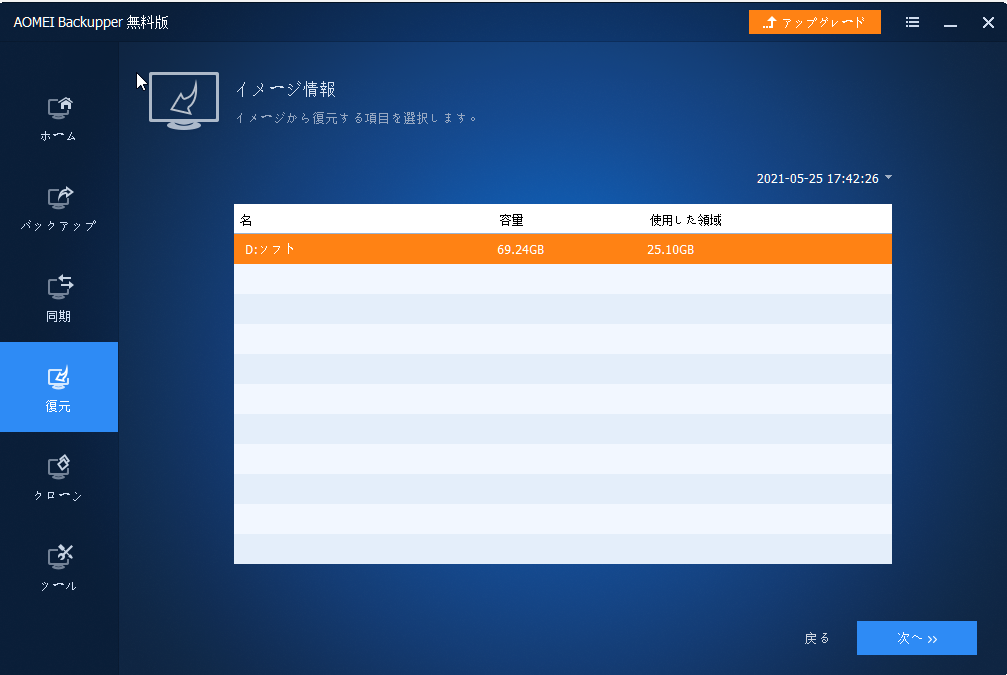The width and height of the screenshot is (1007, 675).
Task: Go to バックアップ (Backup) section
Action: [x=58, y=209]
